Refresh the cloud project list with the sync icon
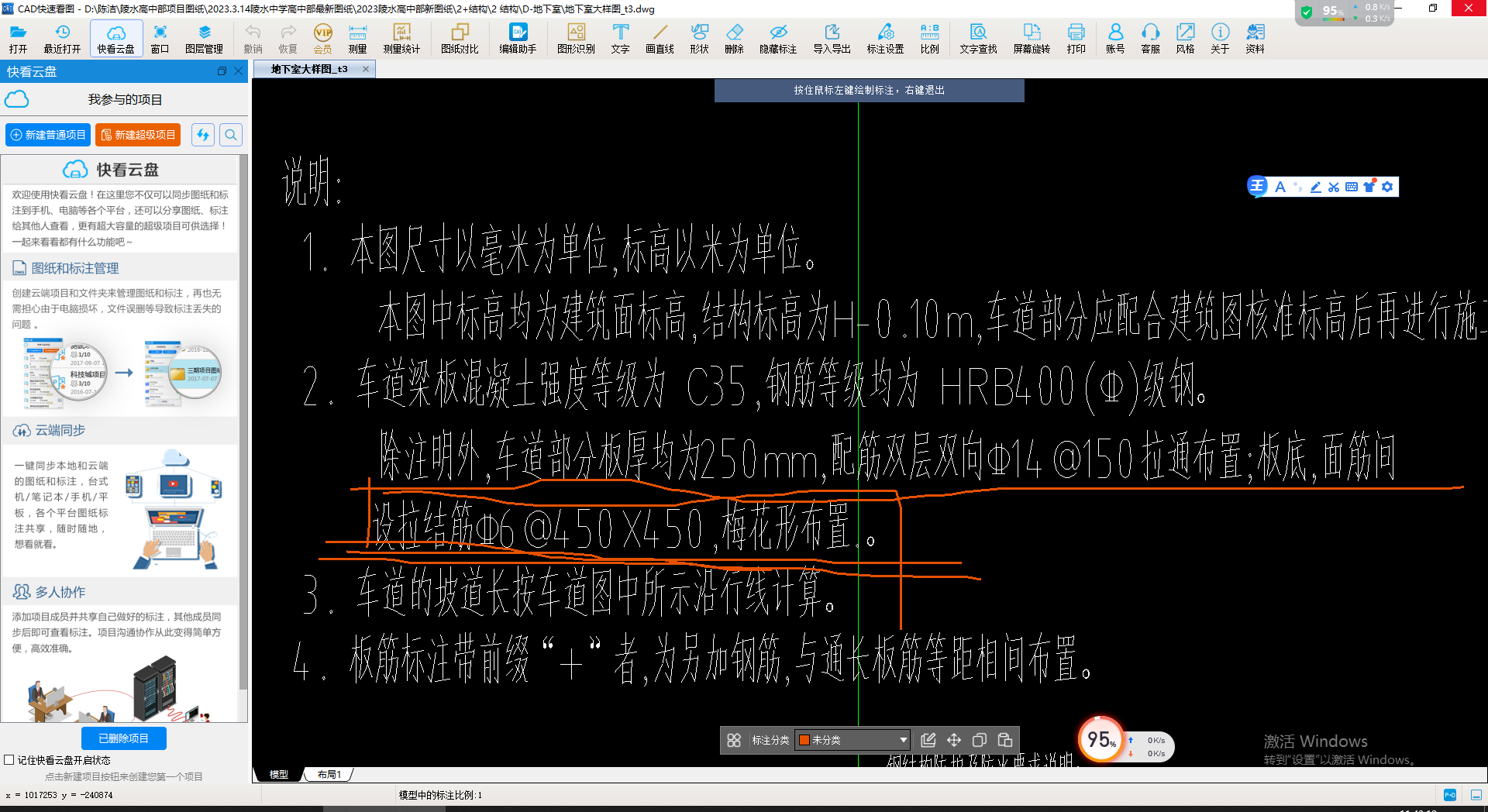This screenshot has width=1488, height=812. (x=203, y=135)
